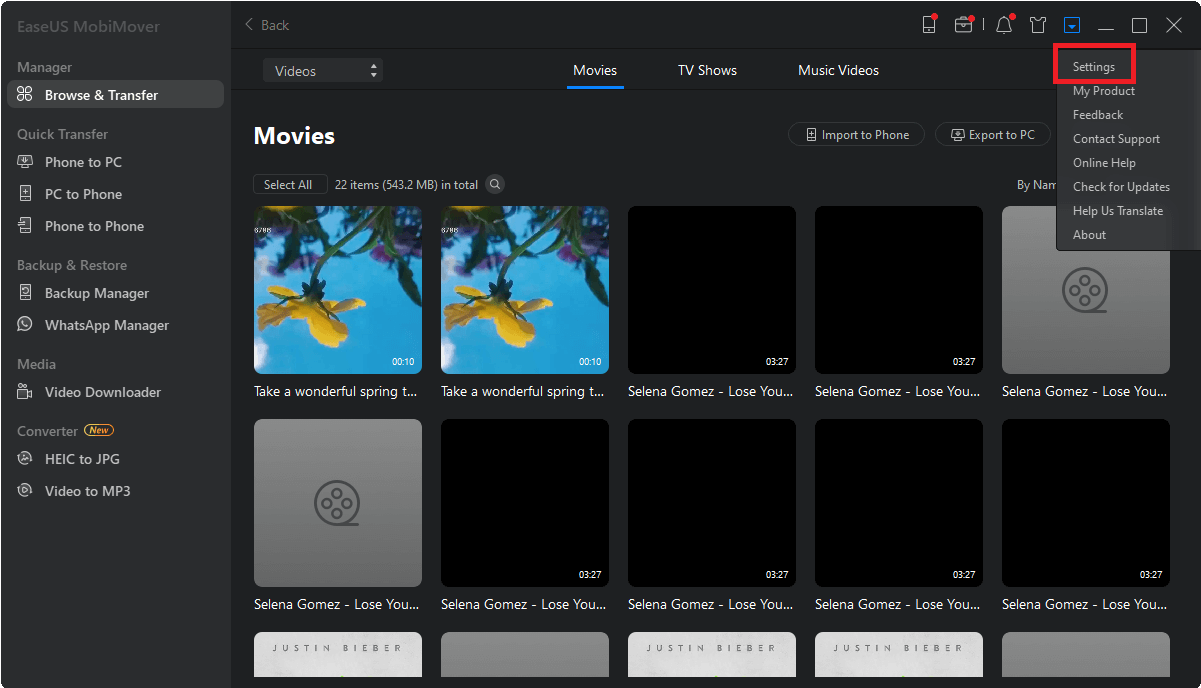Image resolution: width=1201 pixels, height=688 pixels.
Task: Click the Export to PC button
Action: [992, 135]
